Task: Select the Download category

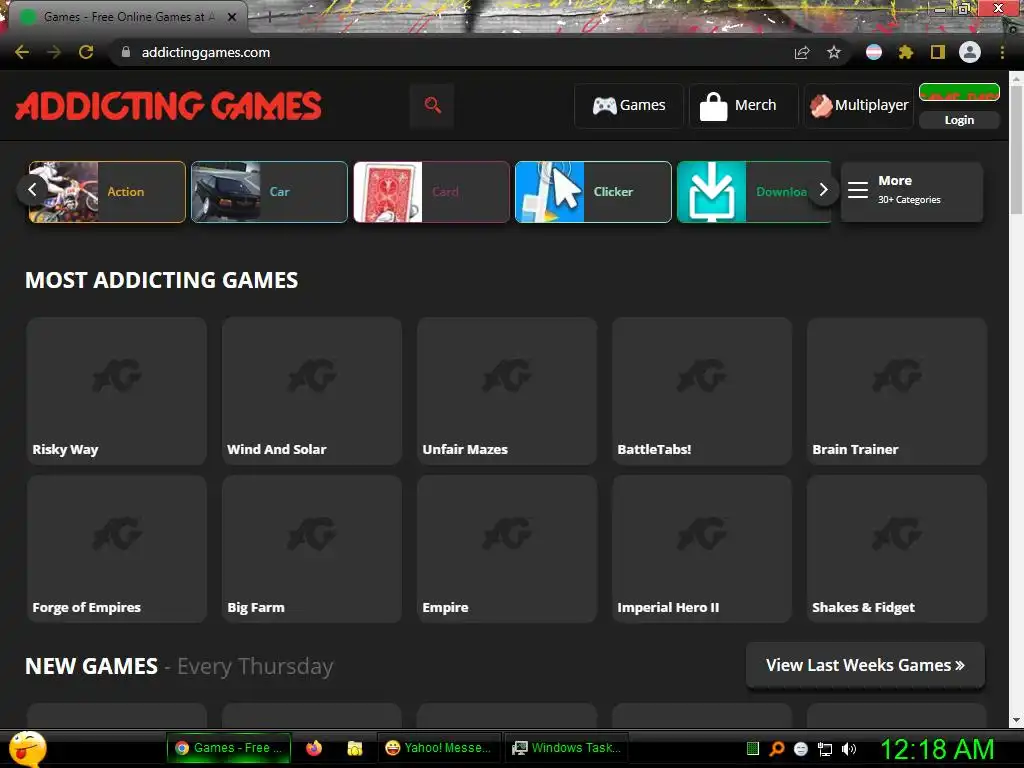Action: point(744,192)
